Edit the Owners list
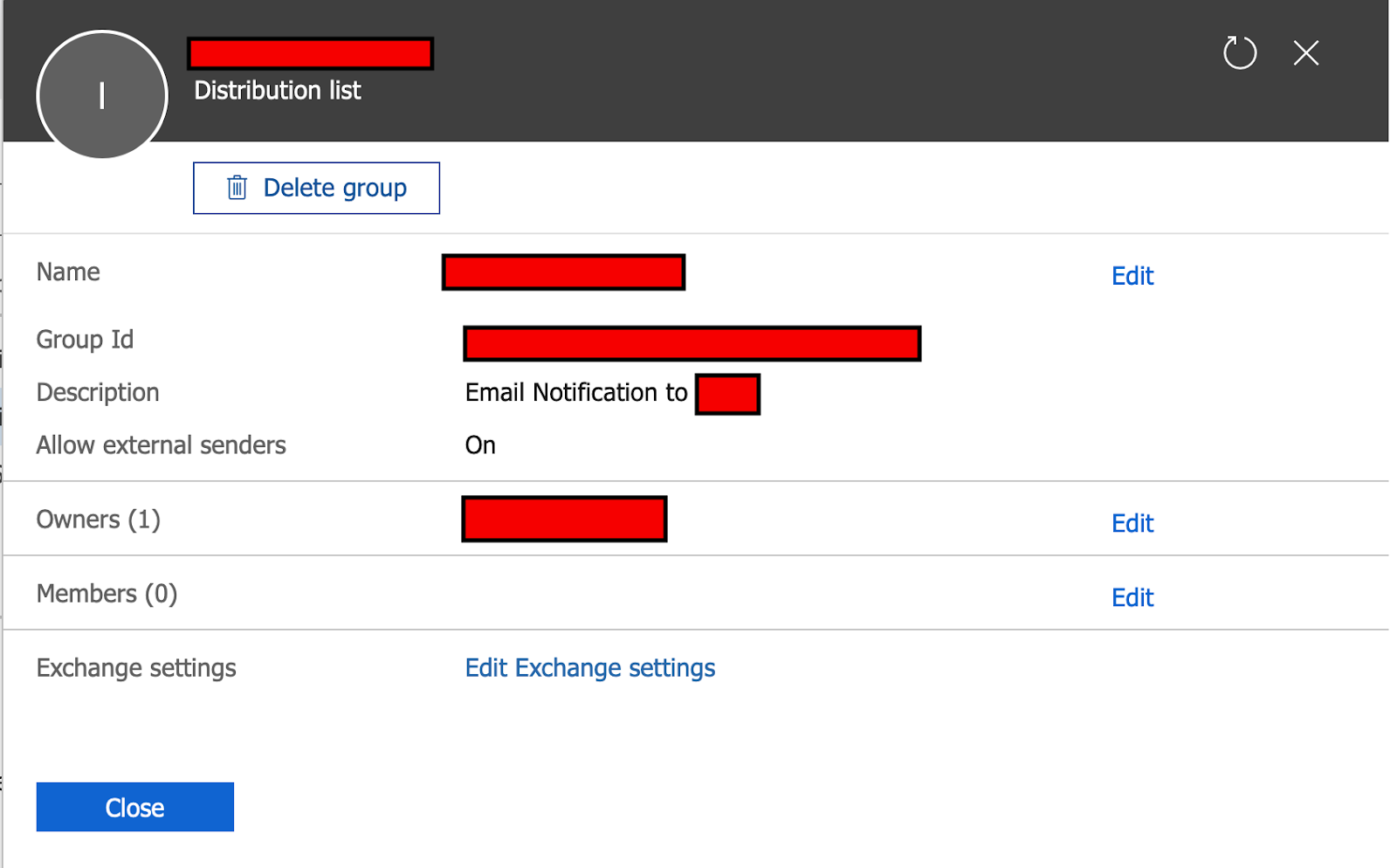The width and height of the screenshot is (1397, 868). click(1132, 522)
